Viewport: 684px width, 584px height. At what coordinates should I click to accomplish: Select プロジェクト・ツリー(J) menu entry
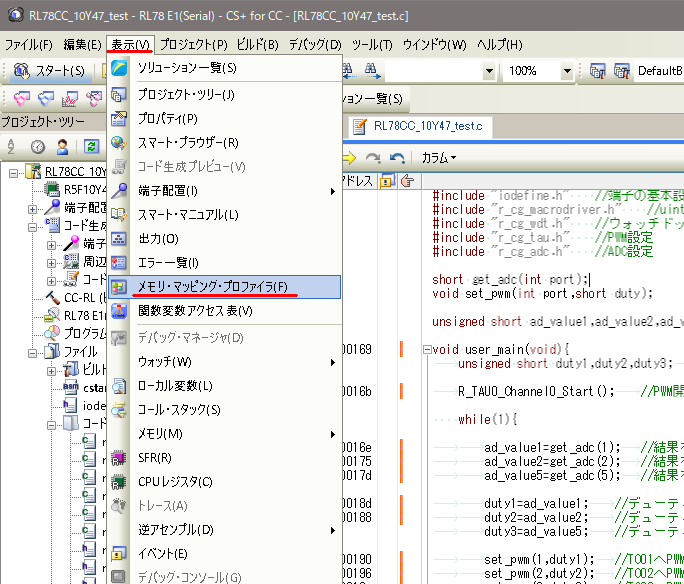click(225, 95)
